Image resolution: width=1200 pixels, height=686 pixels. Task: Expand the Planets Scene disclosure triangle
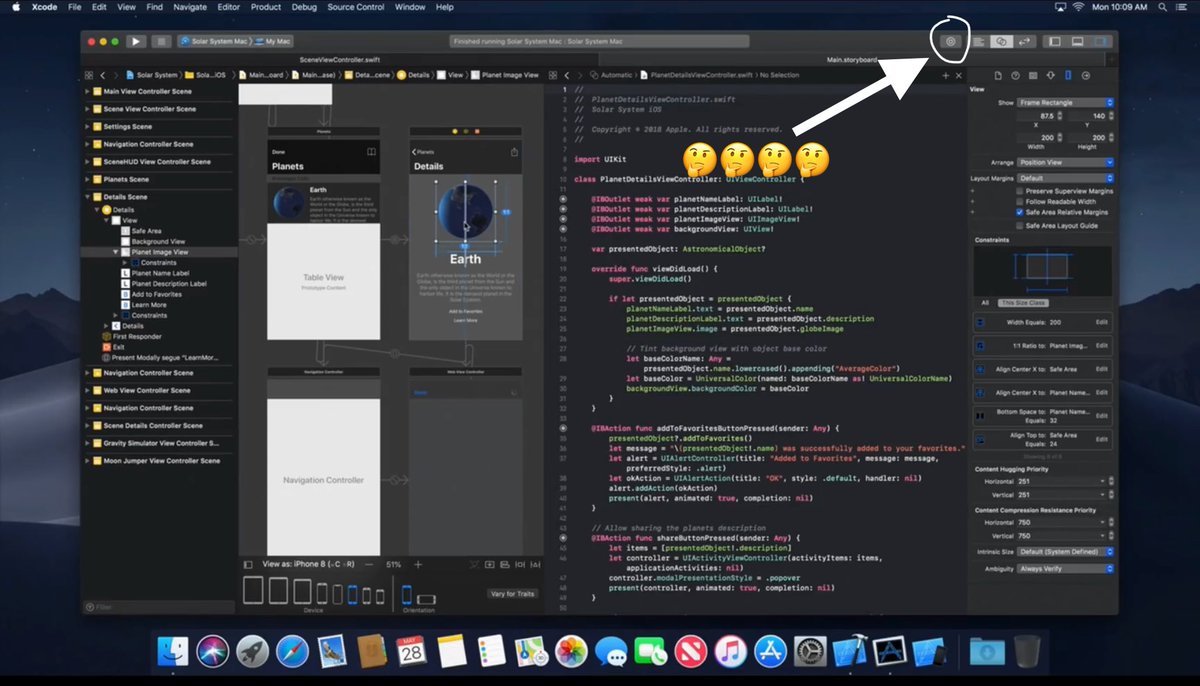click(87, 179)
